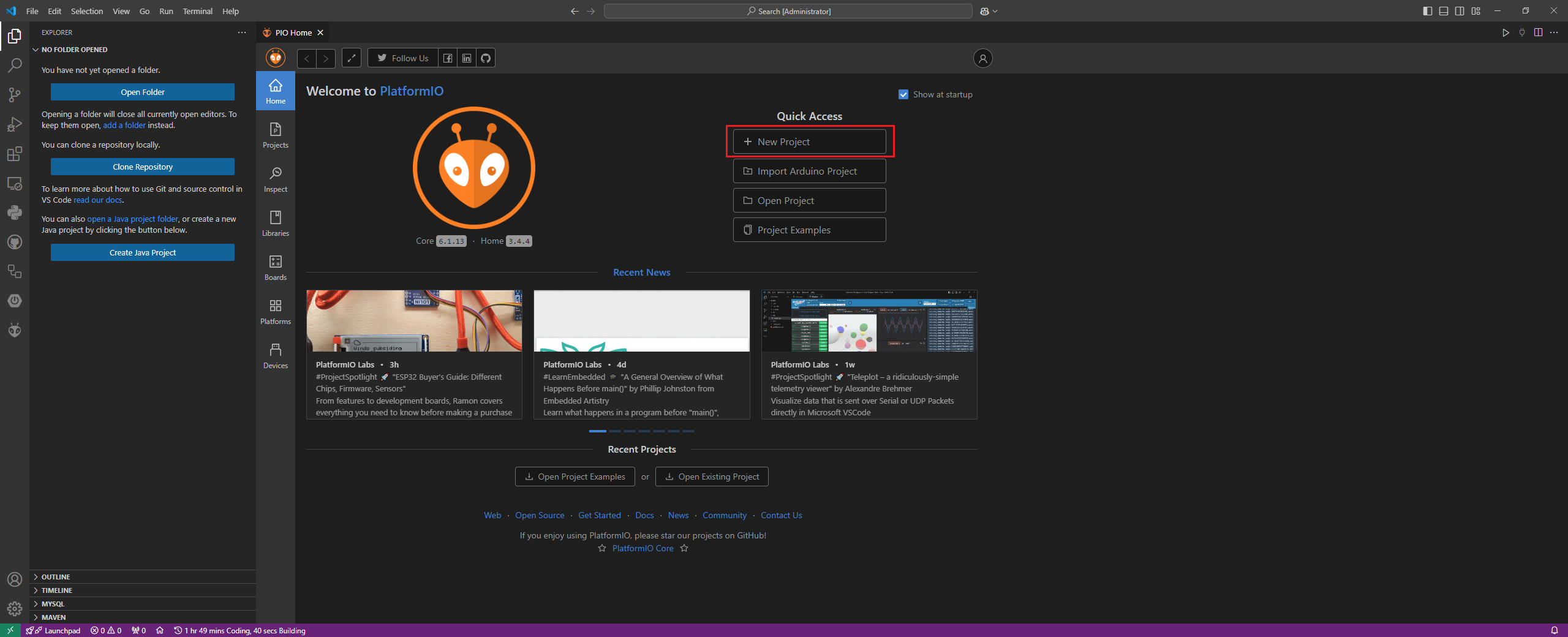Open the GitHub view in activity bar
Viewport: 1568px width, 637px height.
point(15,242)
